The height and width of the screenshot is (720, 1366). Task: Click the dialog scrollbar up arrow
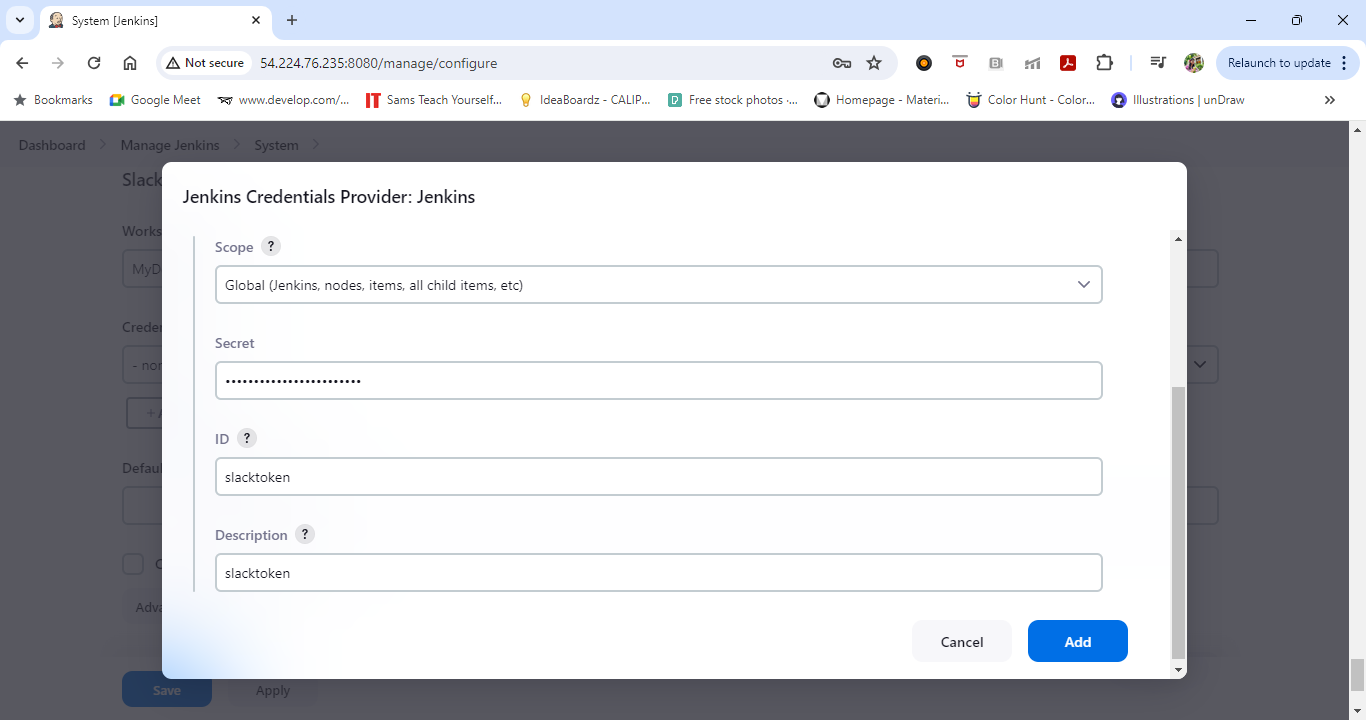[x=1178, y=239]
